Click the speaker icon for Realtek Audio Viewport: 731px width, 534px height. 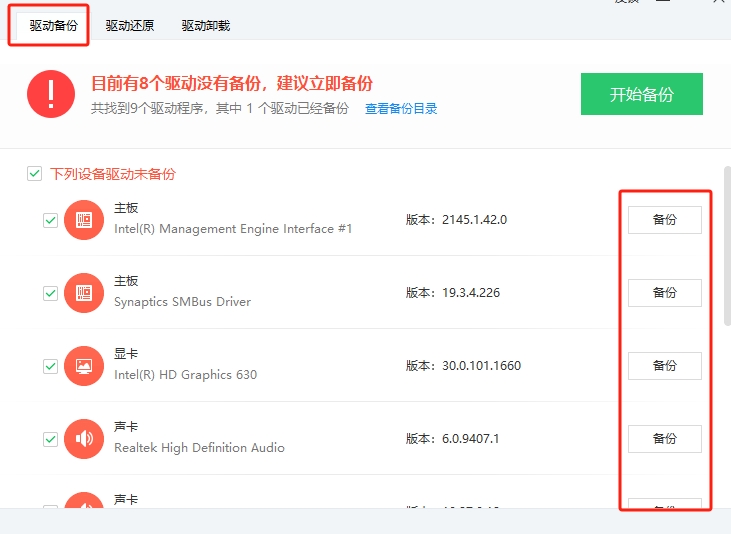[84, 439]
